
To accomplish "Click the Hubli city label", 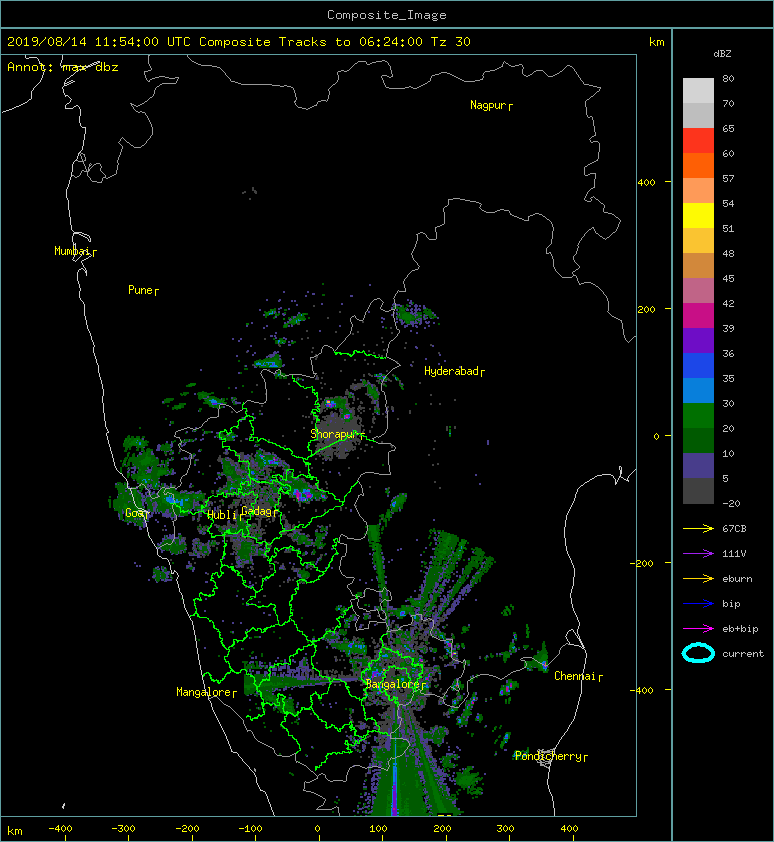I will coord(222,515).
